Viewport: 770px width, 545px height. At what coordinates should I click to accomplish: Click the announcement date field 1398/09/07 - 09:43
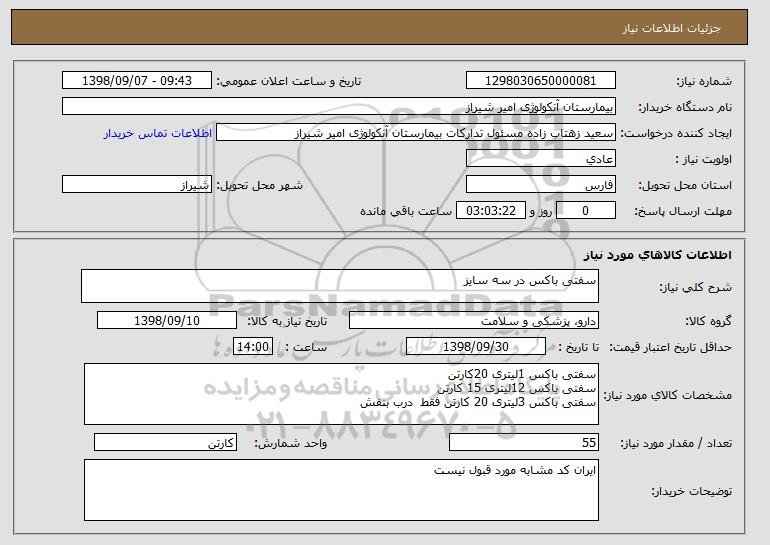point(137,81)
